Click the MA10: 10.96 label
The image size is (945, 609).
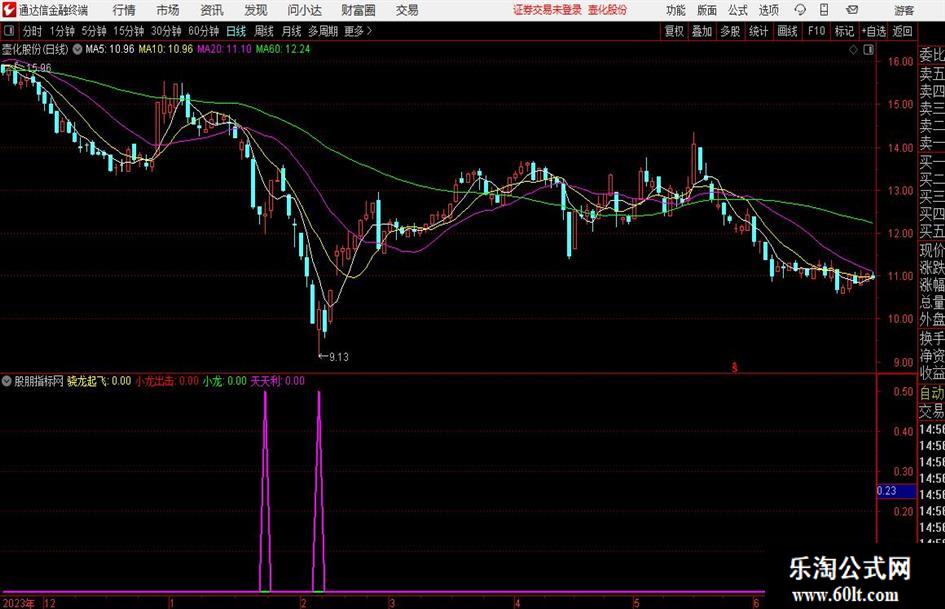click(166, 49)
